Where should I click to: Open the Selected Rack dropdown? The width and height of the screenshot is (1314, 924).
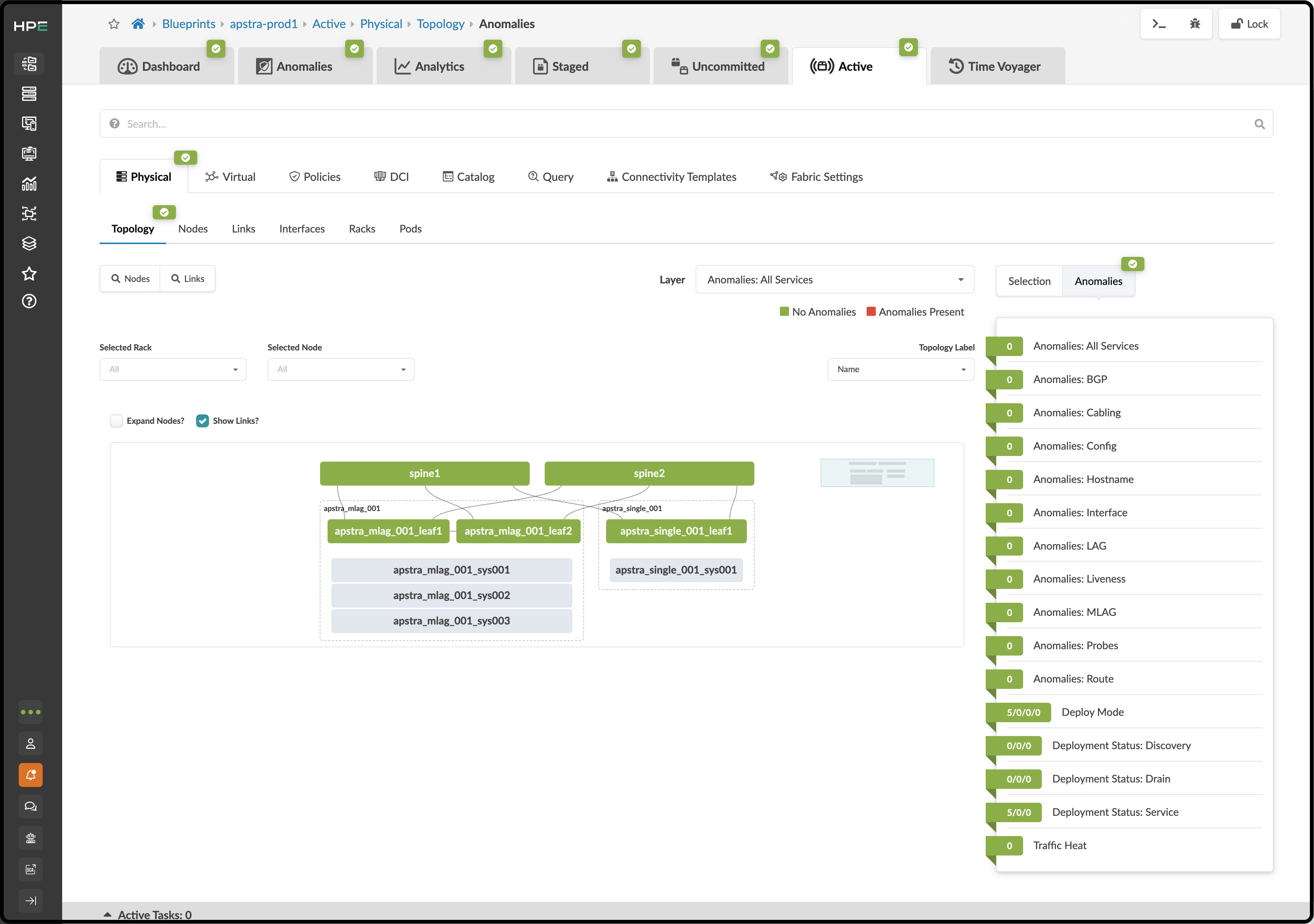click(173, 369)
